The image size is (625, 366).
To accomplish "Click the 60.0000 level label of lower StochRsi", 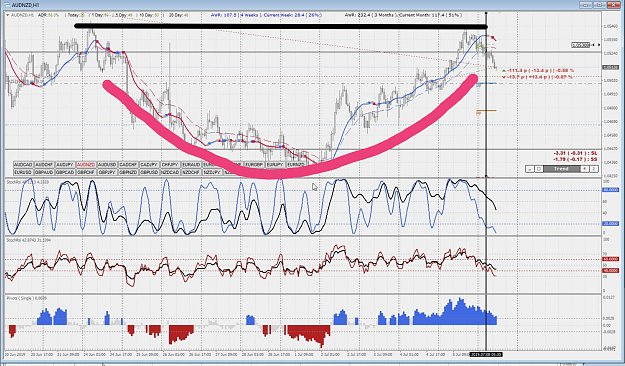I will pyautogui.click(x=611, y=259).
